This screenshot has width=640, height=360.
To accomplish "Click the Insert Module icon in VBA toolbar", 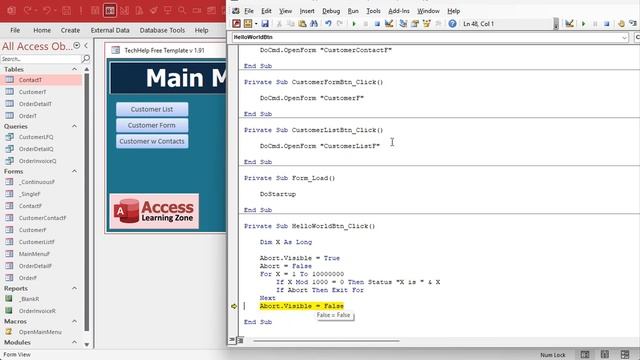I will [248, 24].
